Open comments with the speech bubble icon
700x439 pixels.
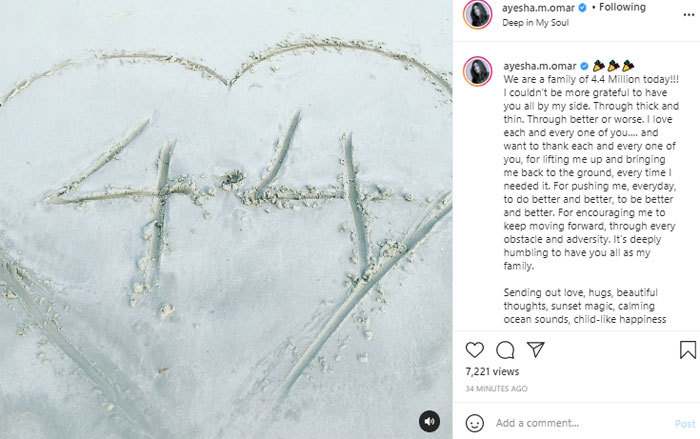tap(505, 350)
